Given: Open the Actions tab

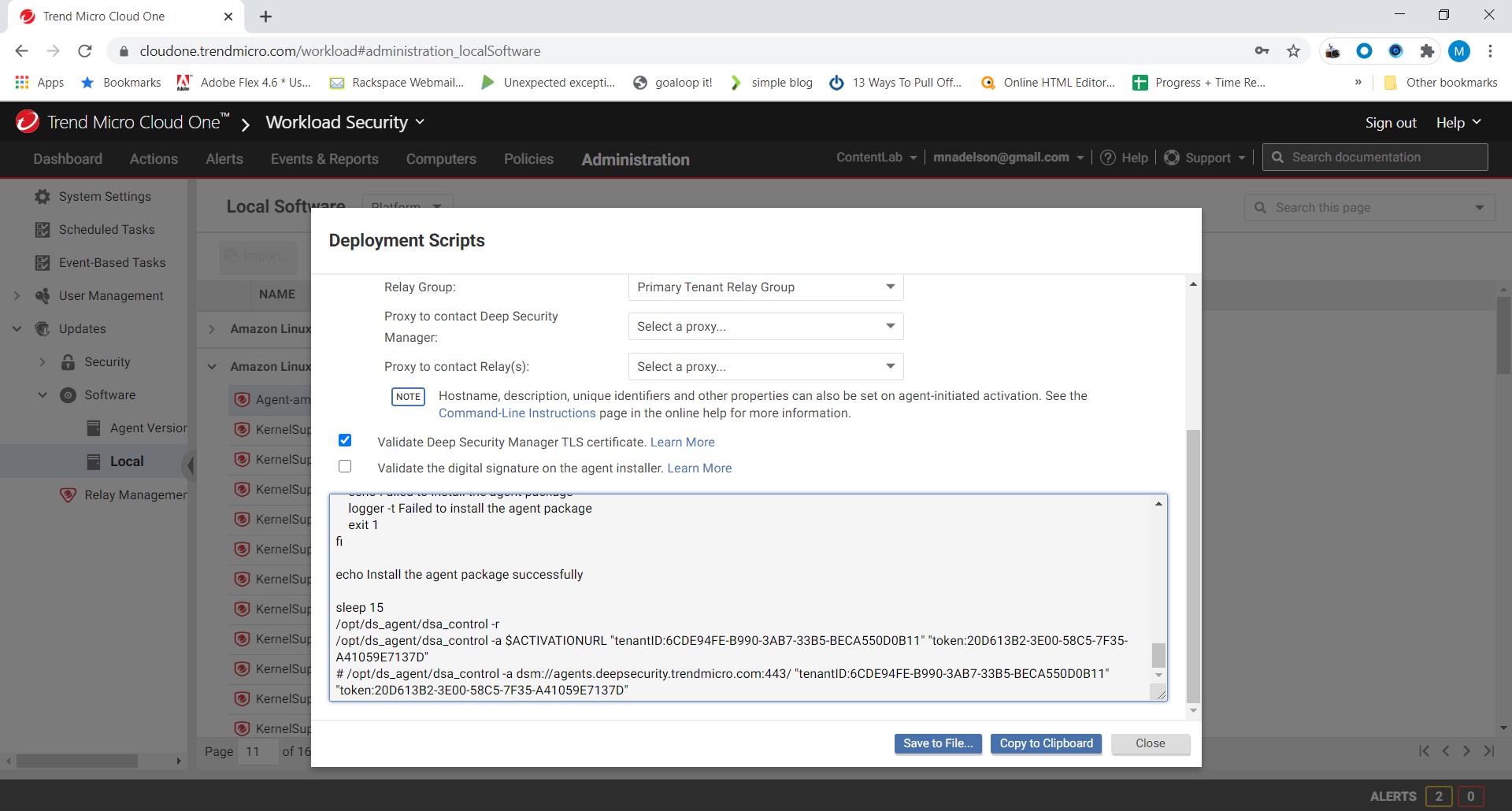Looking at the screenshot, I should coord(154,159).
